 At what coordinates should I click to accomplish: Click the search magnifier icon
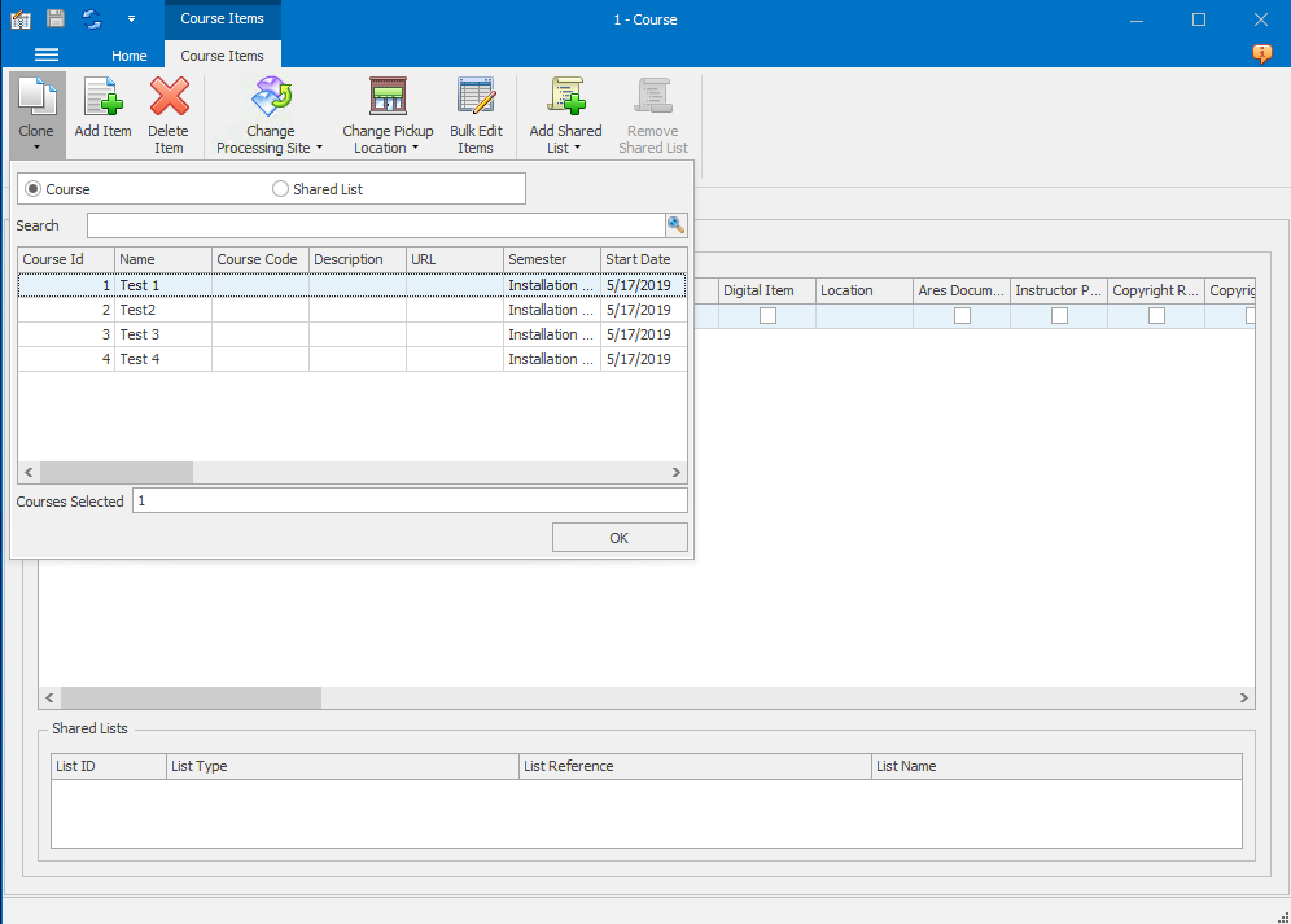(x=676, y=225)
